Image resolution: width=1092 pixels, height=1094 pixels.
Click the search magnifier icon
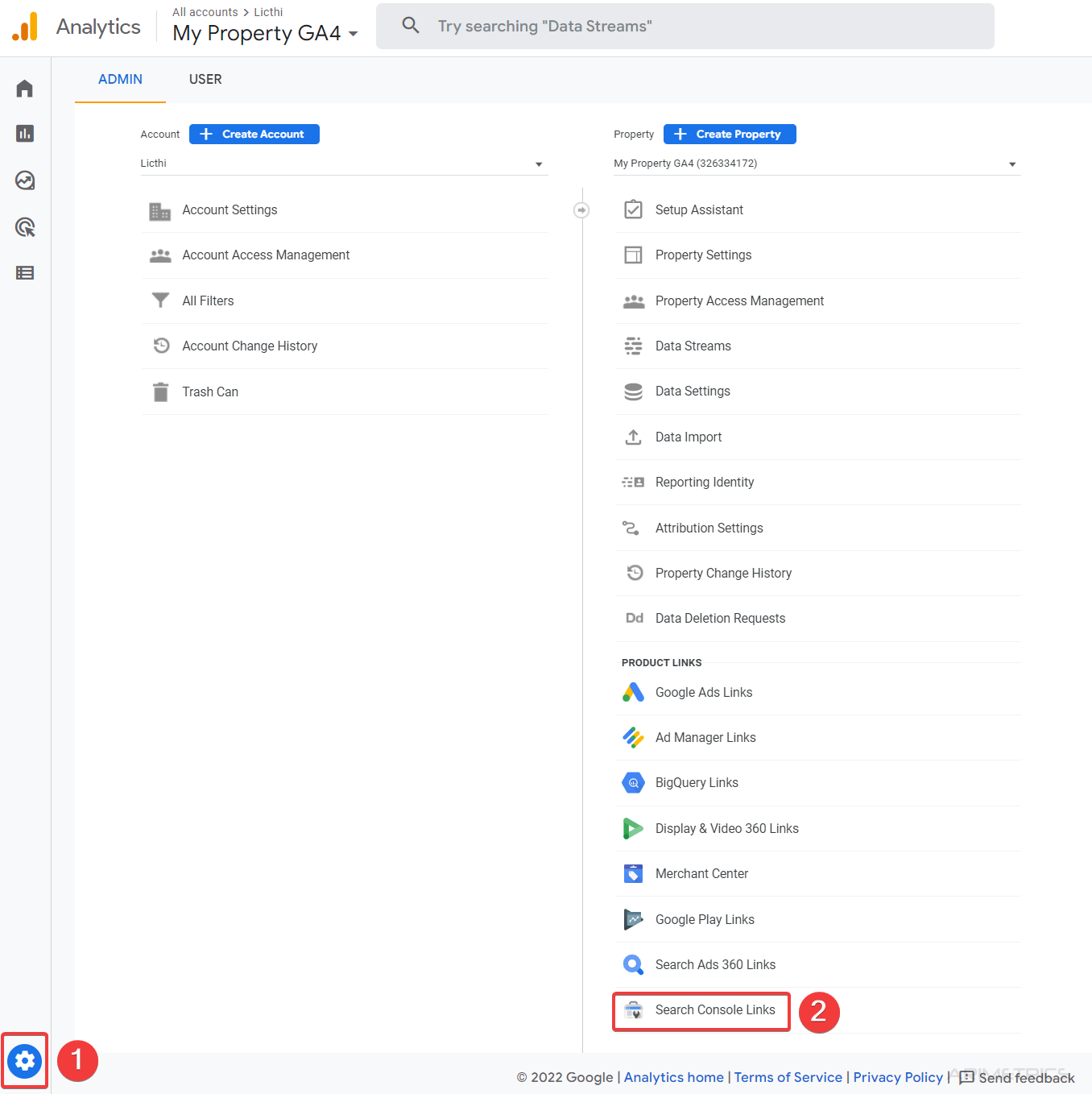point(411,26)
